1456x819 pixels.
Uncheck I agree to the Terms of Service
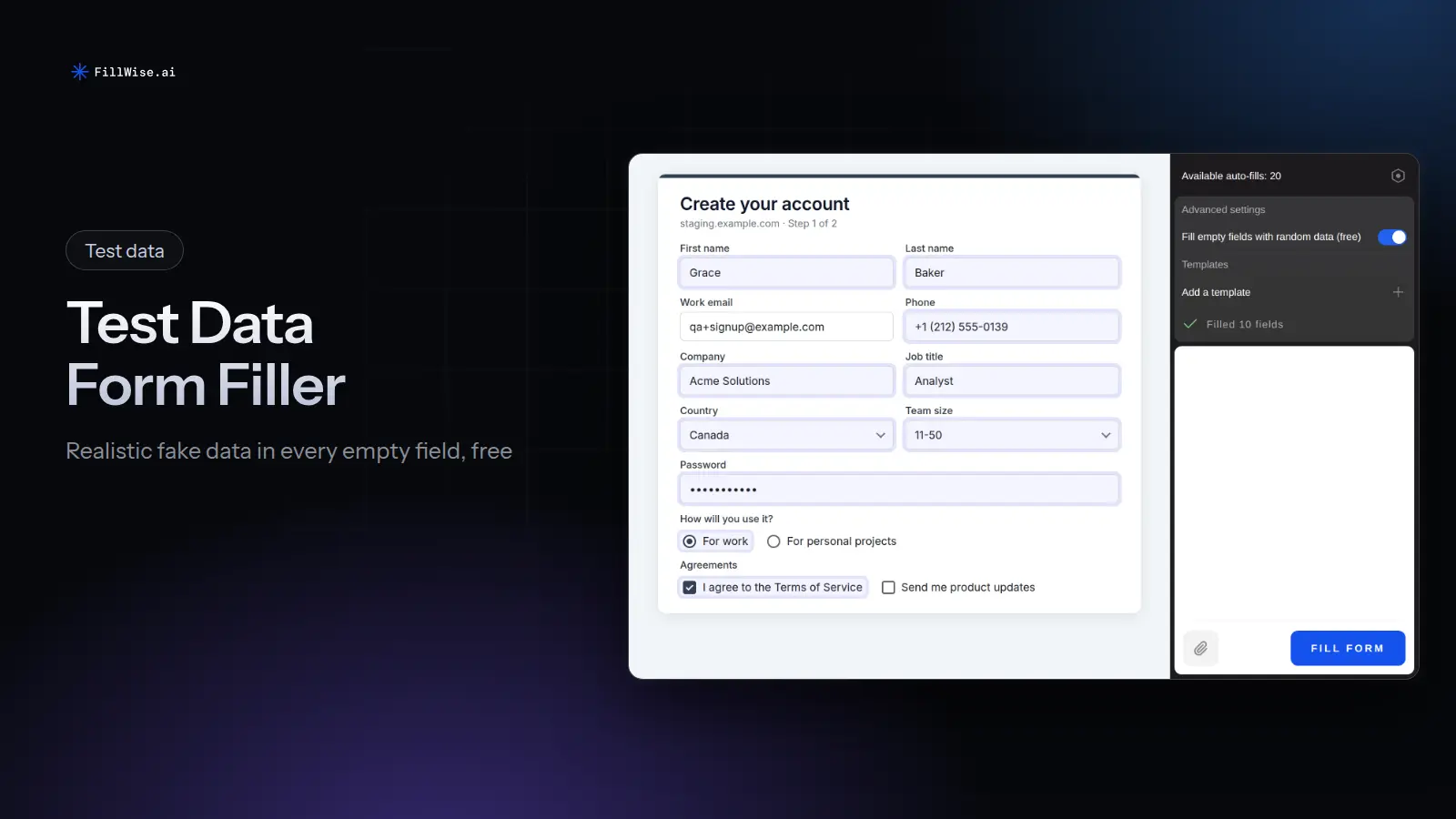click(690, 588)
